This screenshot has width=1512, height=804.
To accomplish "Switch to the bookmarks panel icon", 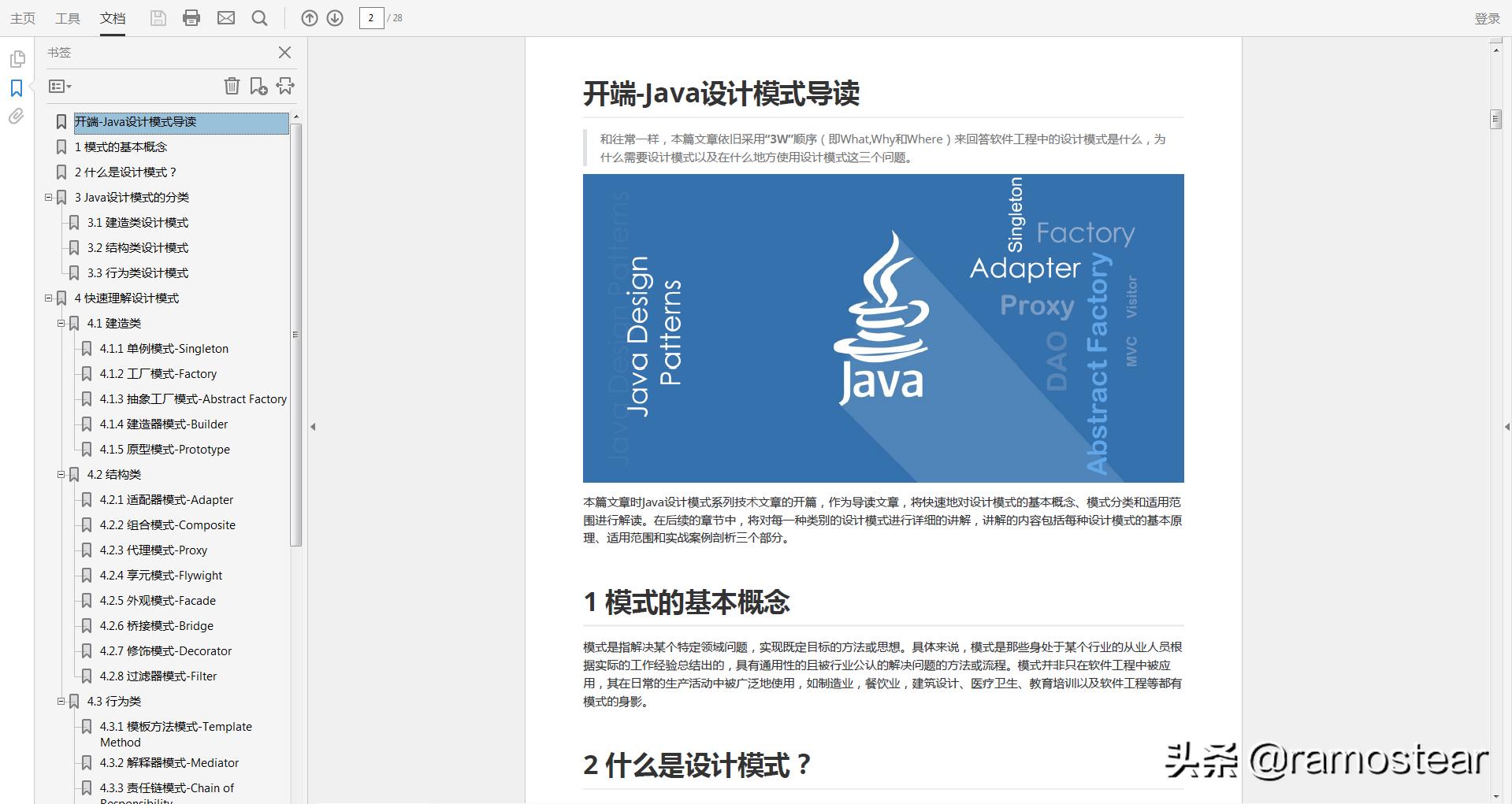I will coord(16,87).
